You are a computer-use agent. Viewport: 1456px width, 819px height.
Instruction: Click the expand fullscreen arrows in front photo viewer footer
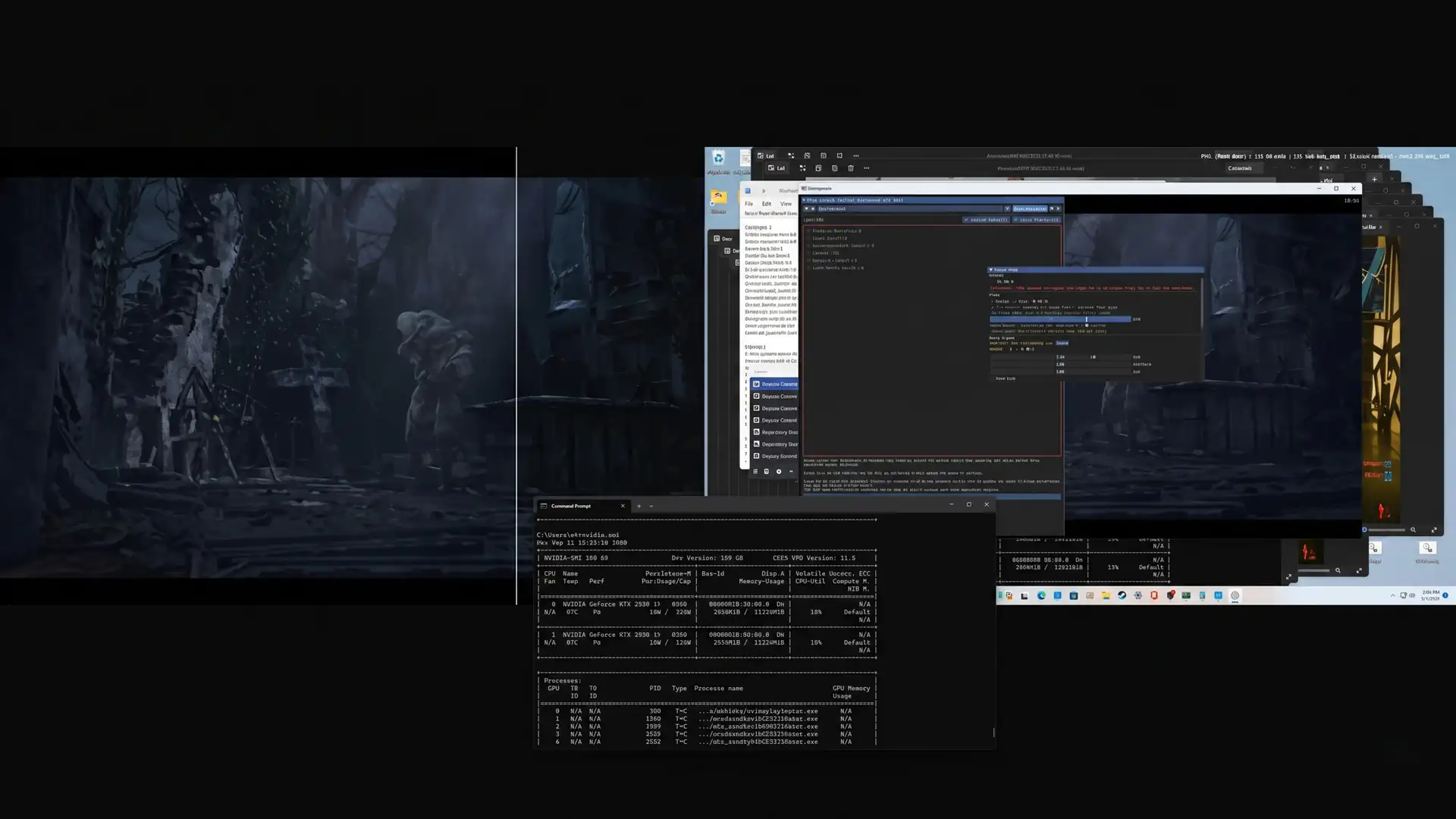click(x=1434, y=530)
